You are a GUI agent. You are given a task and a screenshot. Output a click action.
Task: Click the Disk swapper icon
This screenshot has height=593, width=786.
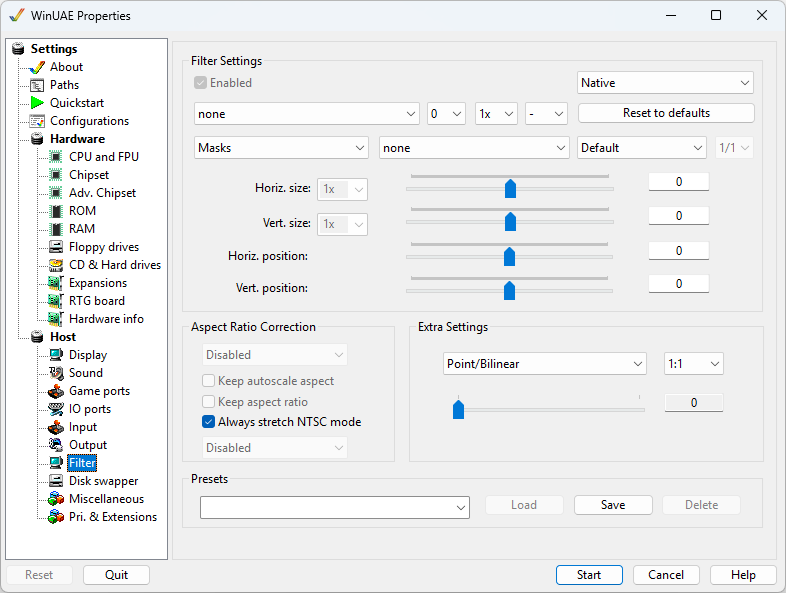56,481
